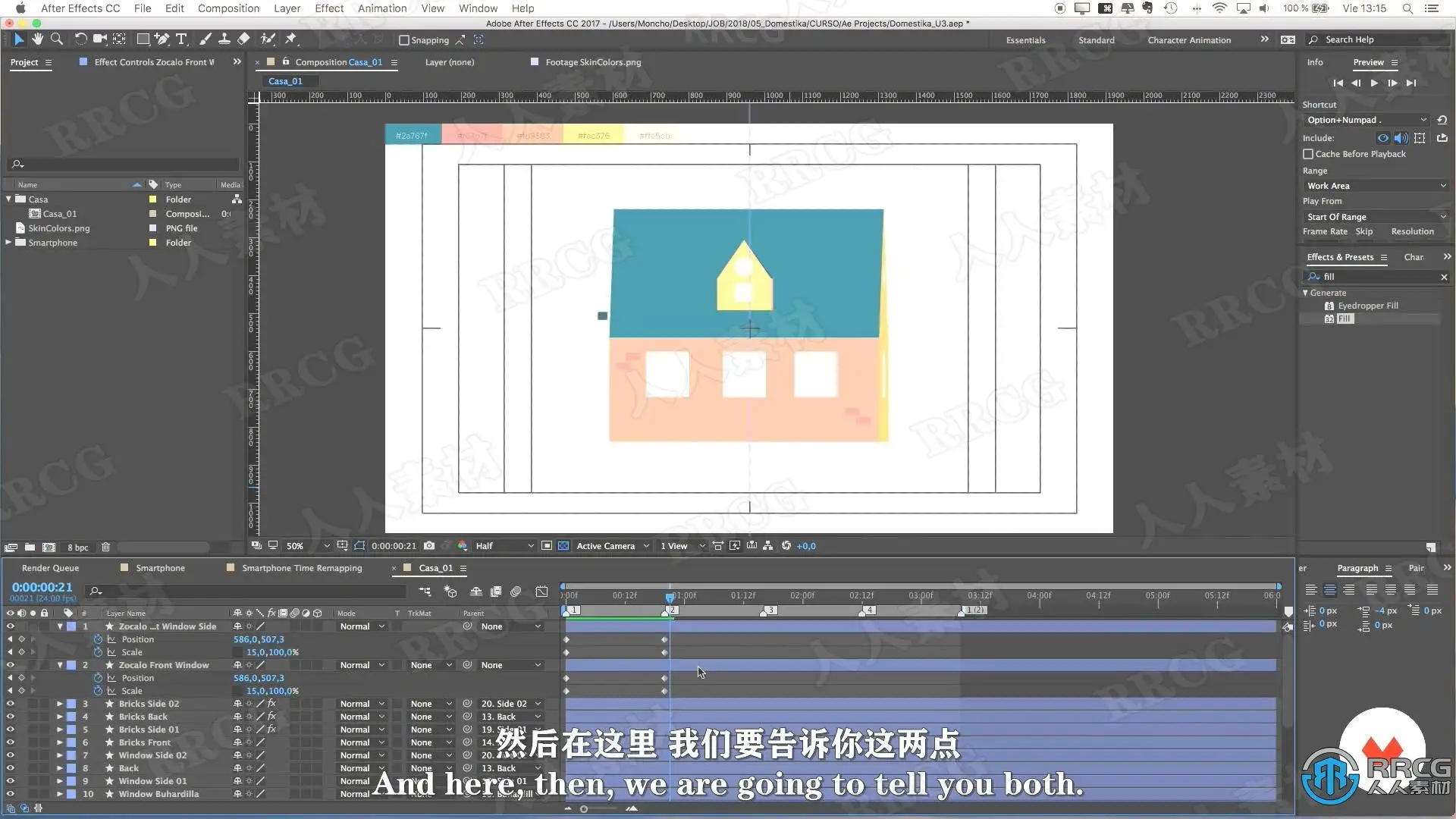The height and width of the screenshot is (819, 1456).
Task: Select the Hand tool in toolbar
Action: point(37,39)
